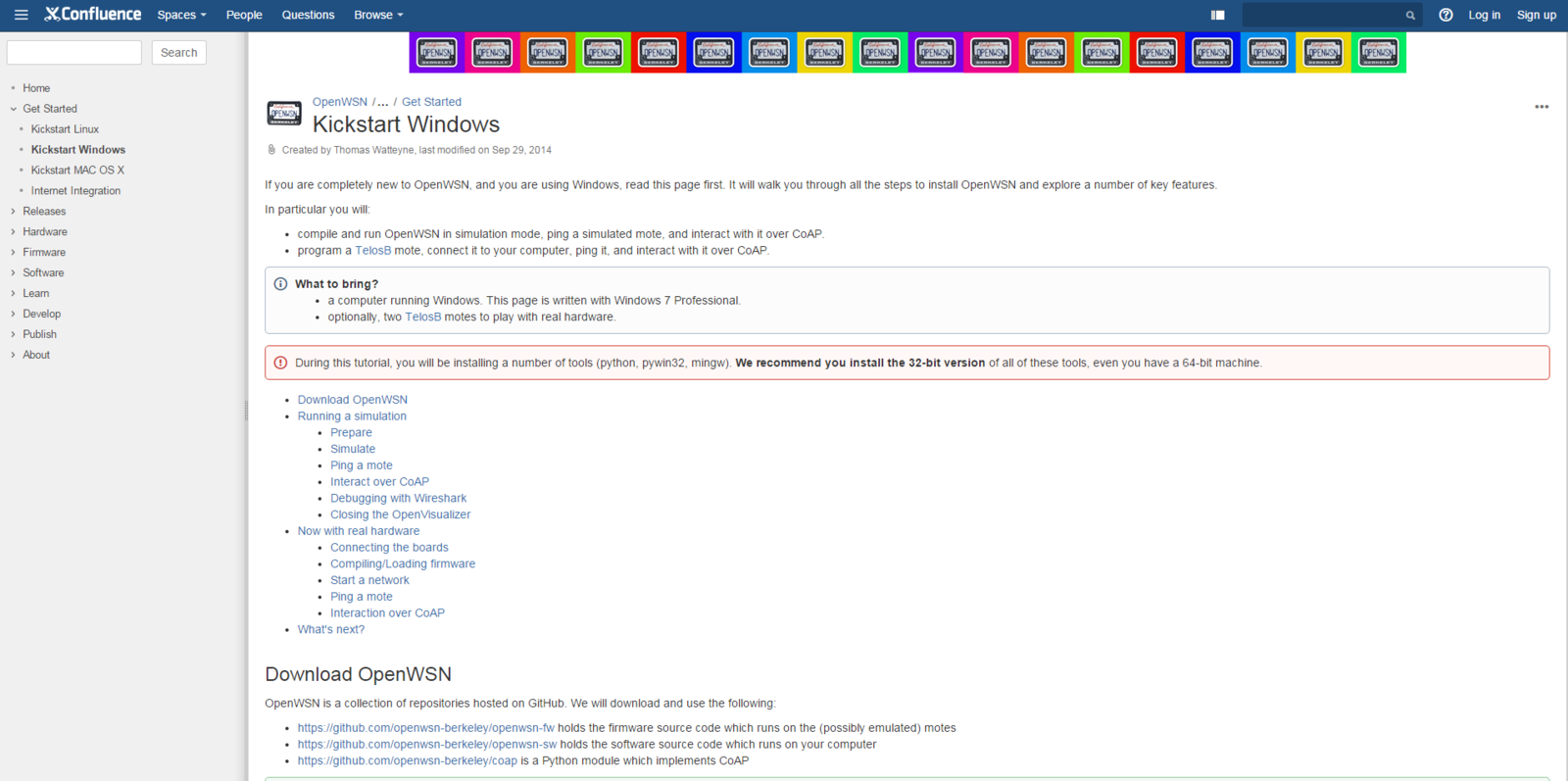Open Kickstart MAC OS X in sidebar
Viewport: 1568px width, 781px height.
point(77,171)
